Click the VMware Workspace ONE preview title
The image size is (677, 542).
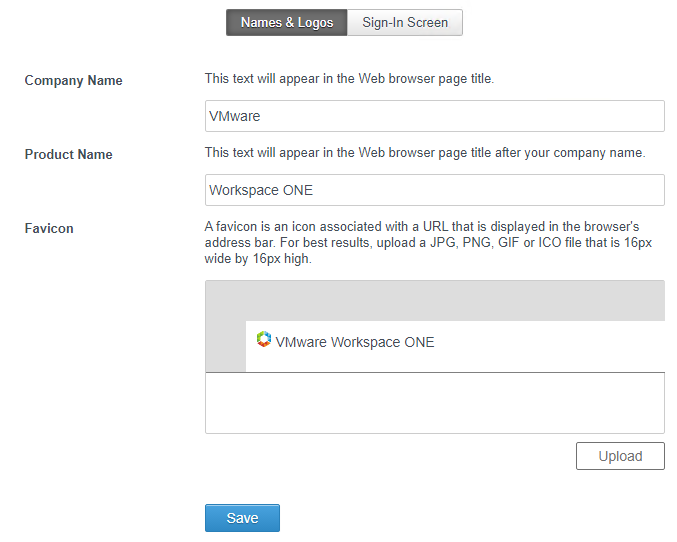(355, 342)
